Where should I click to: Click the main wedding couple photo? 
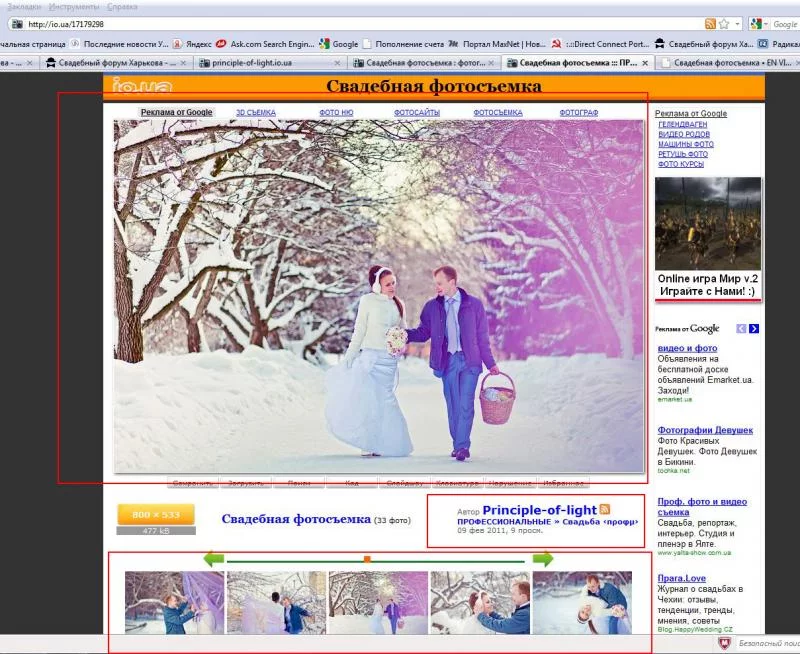point(379,296)
